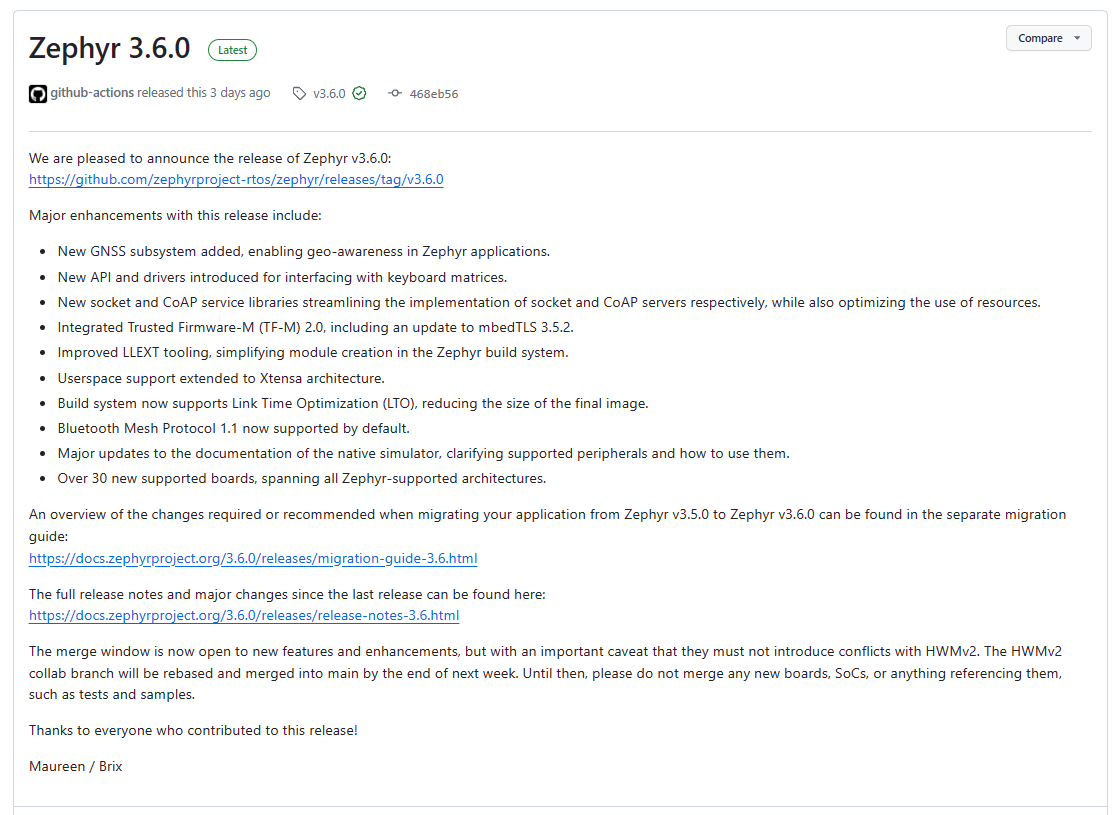Click 'Bluetooth Mesh Protocol 1.1' bullet text
The width and height of the screenshot is (1115, 815).
click(x=233, y=428)
